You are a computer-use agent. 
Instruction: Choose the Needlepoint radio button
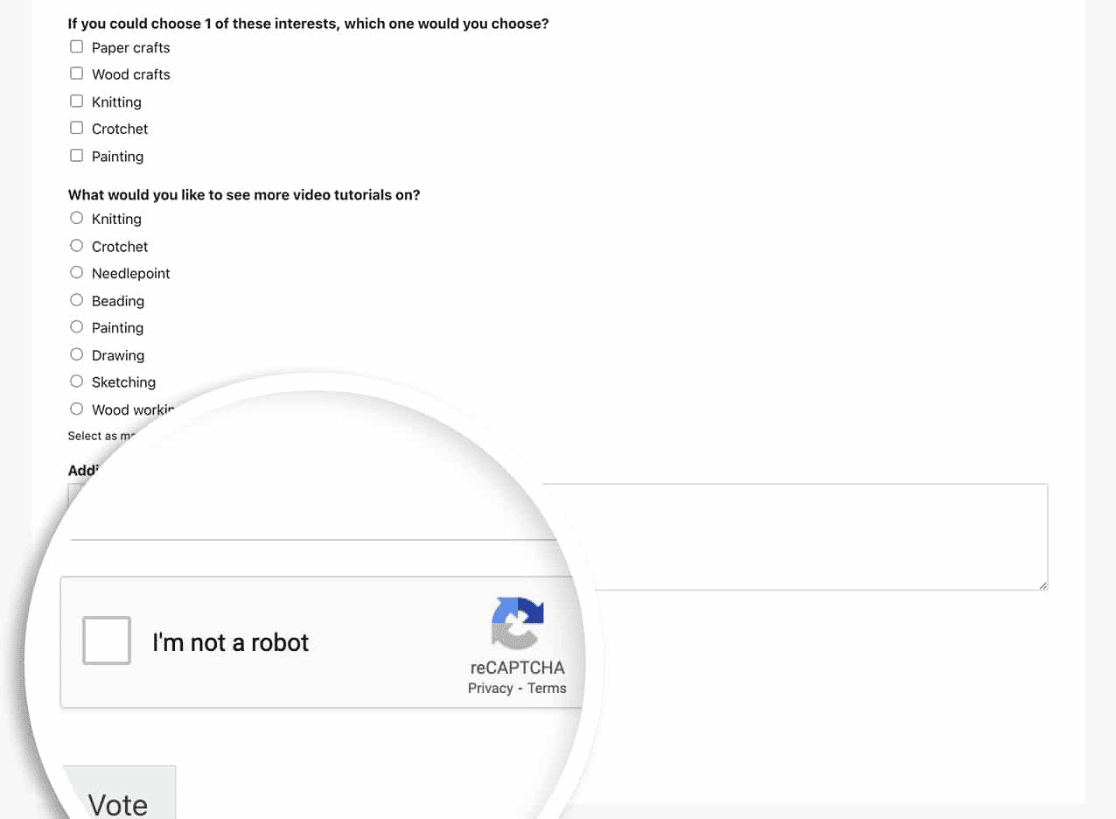coord(76,273)
